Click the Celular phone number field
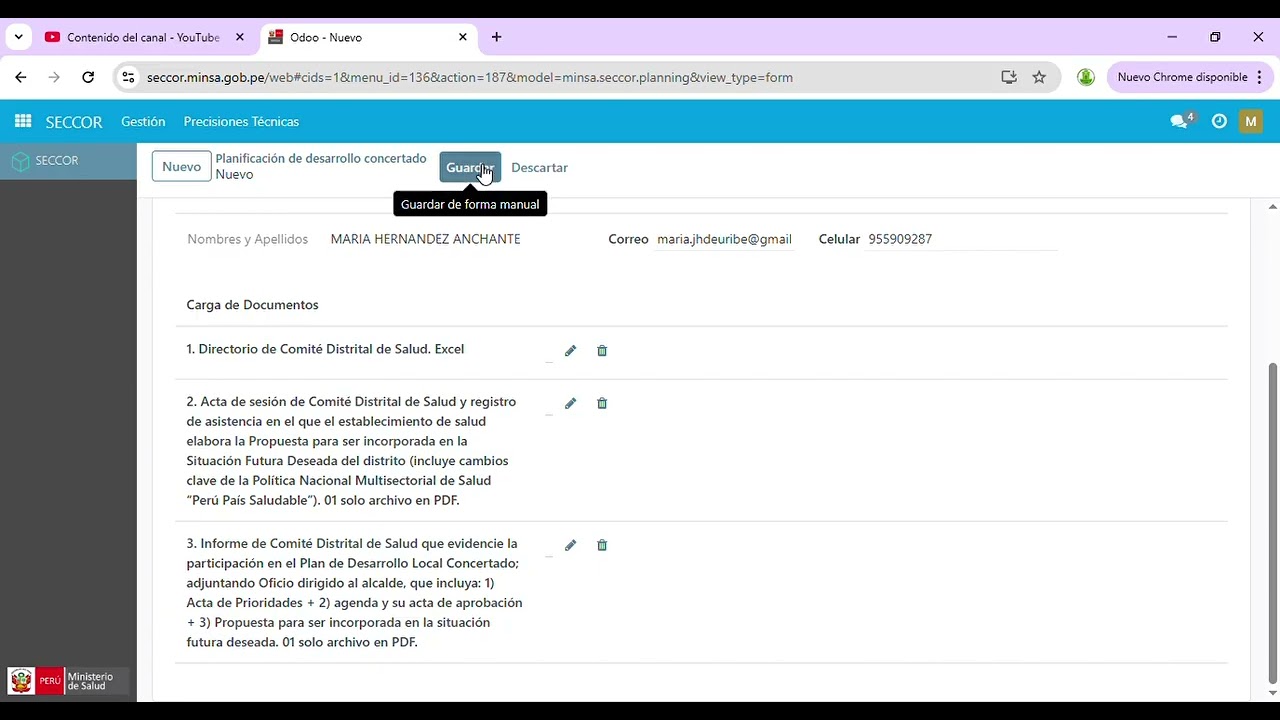The height and width of the screenshot is (720, 1280). point(962,240)
